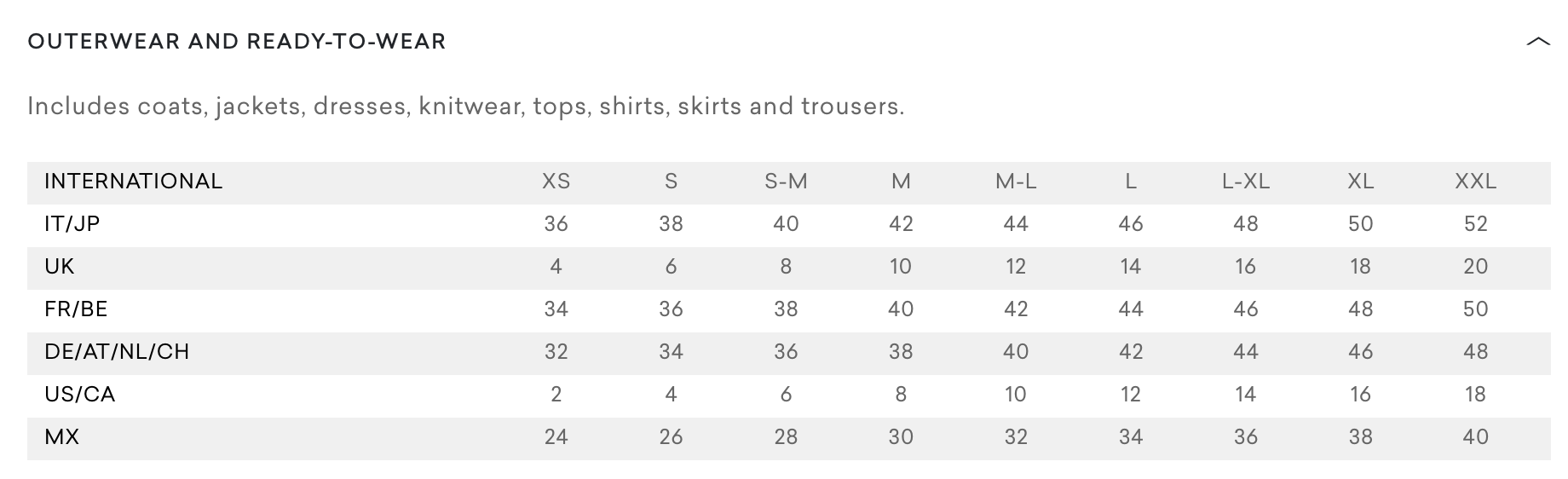Image resolution: width=1568 pixels, height=479 pixels.
Task: Select UK size 10 cell
Action: click(x=901, y=267)
